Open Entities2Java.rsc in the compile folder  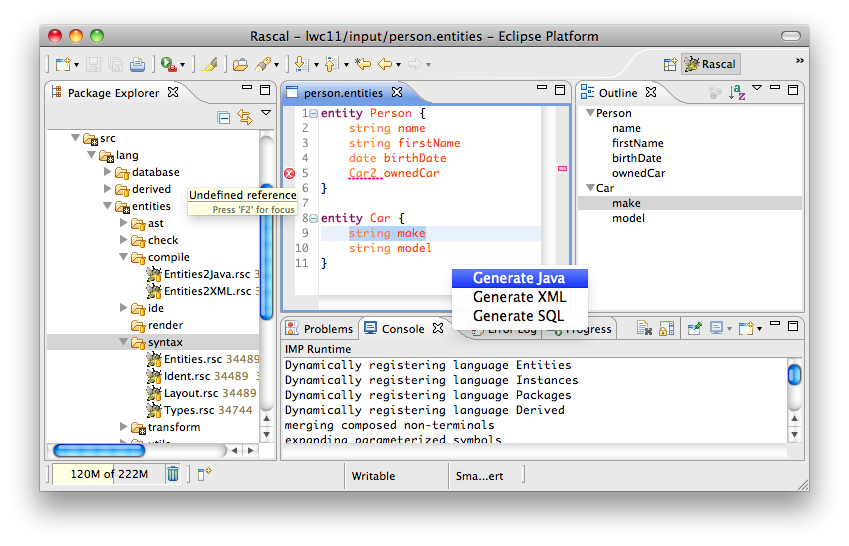point(205,274)
